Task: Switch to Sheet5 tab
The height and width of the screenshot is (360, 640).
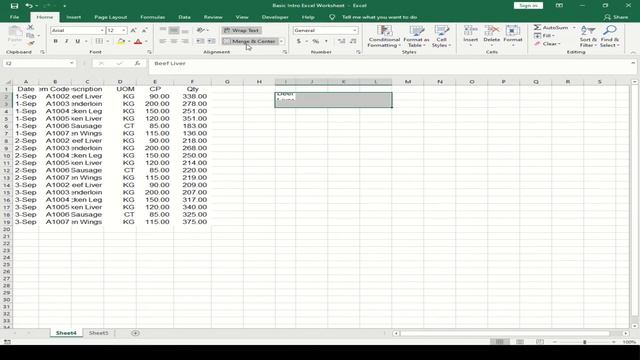Action: [x=98, y=333]
